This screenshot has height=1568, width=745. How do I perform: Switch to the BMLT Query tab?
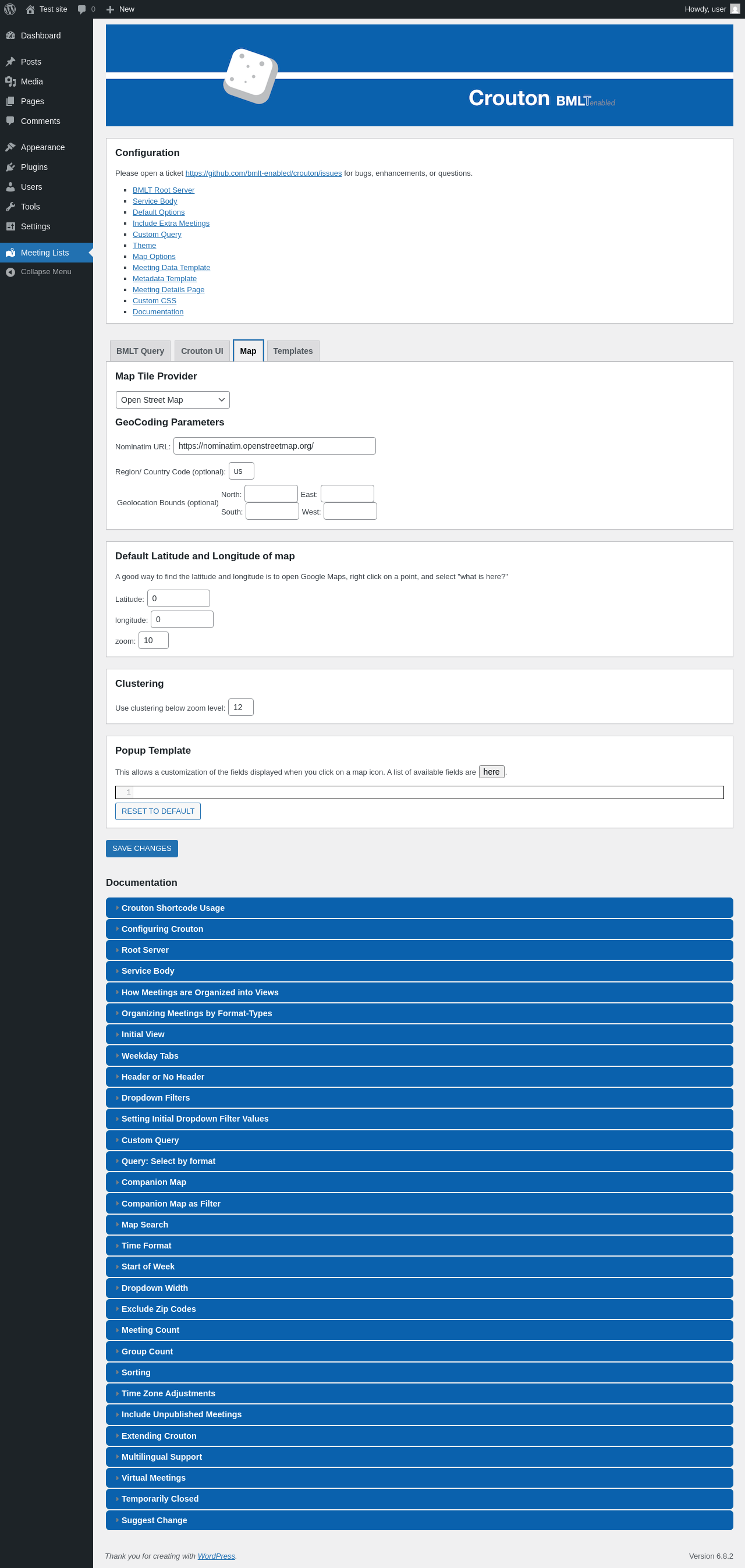(140, 351)
